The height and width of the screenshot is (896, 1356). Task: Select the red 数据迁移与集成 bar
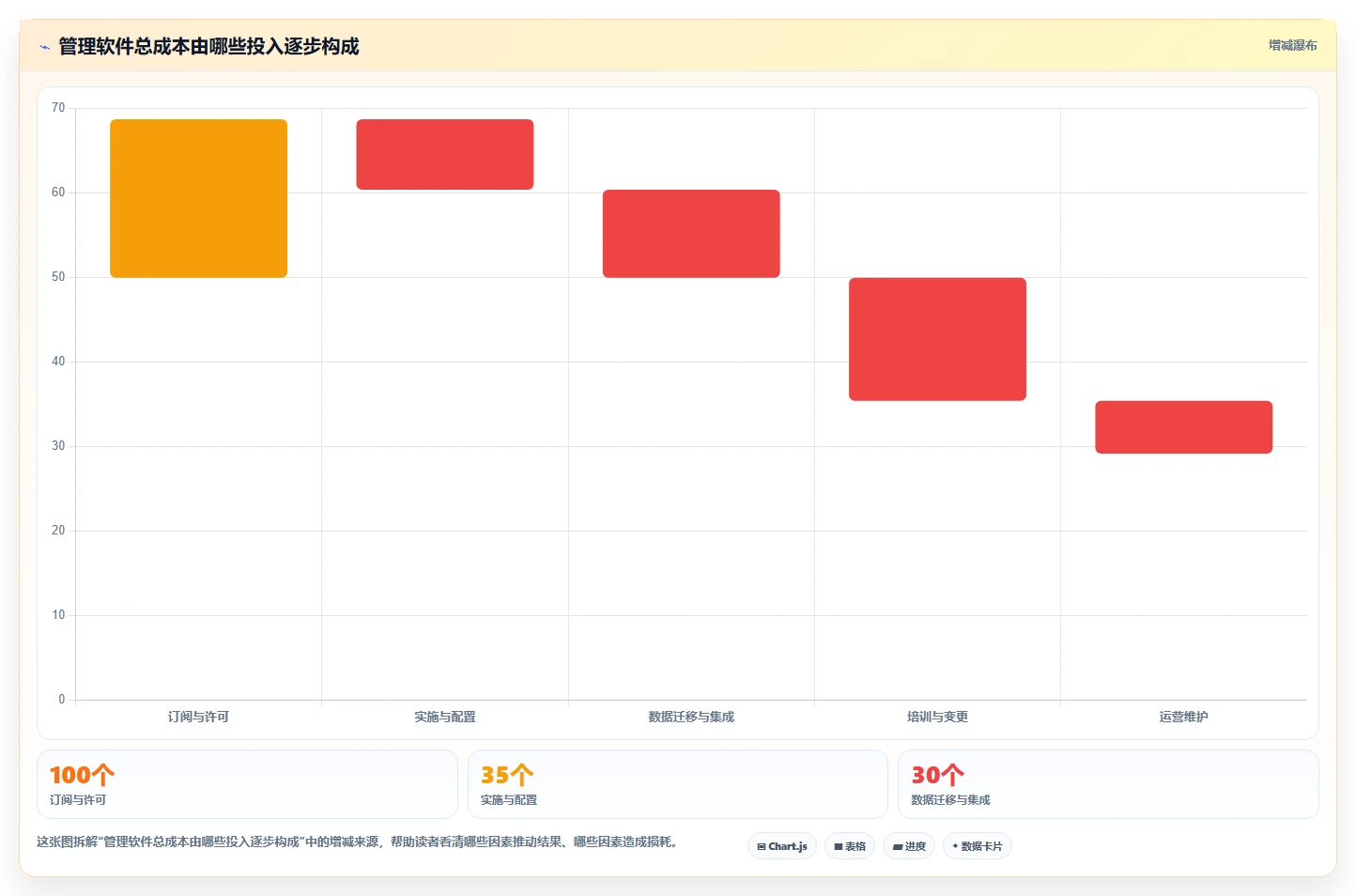(691, 234)
